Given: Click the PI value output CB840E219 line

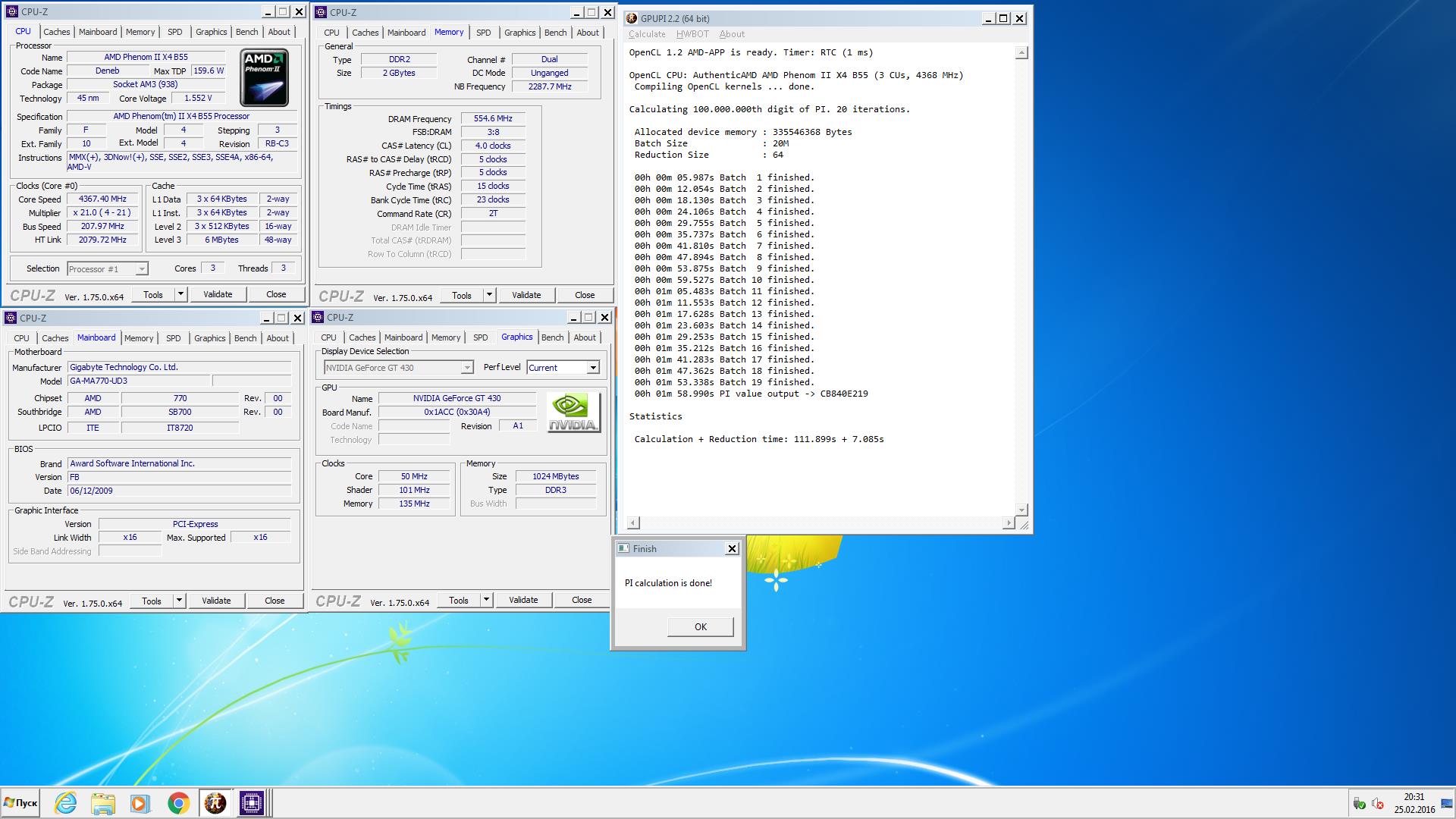Looking at the screenshot, I should click(x=751, y=394).
